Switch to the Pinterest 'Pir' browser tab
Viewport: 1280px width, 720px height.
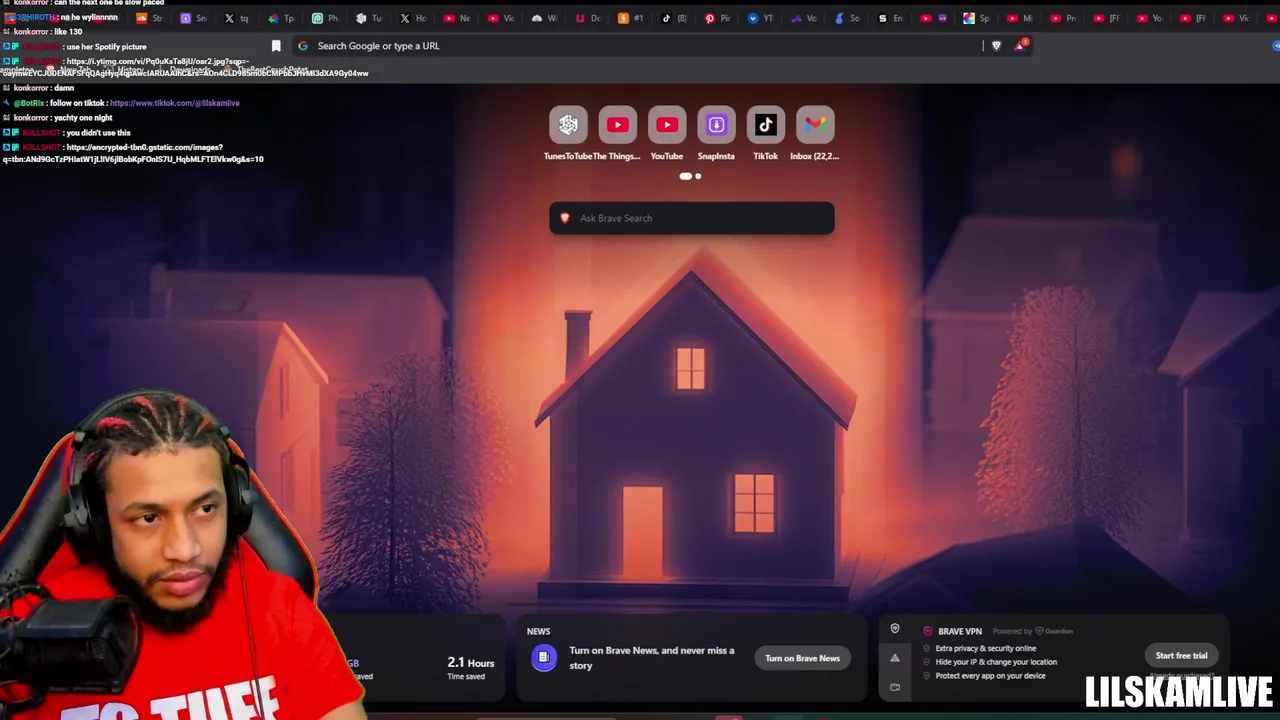(718, 18)
